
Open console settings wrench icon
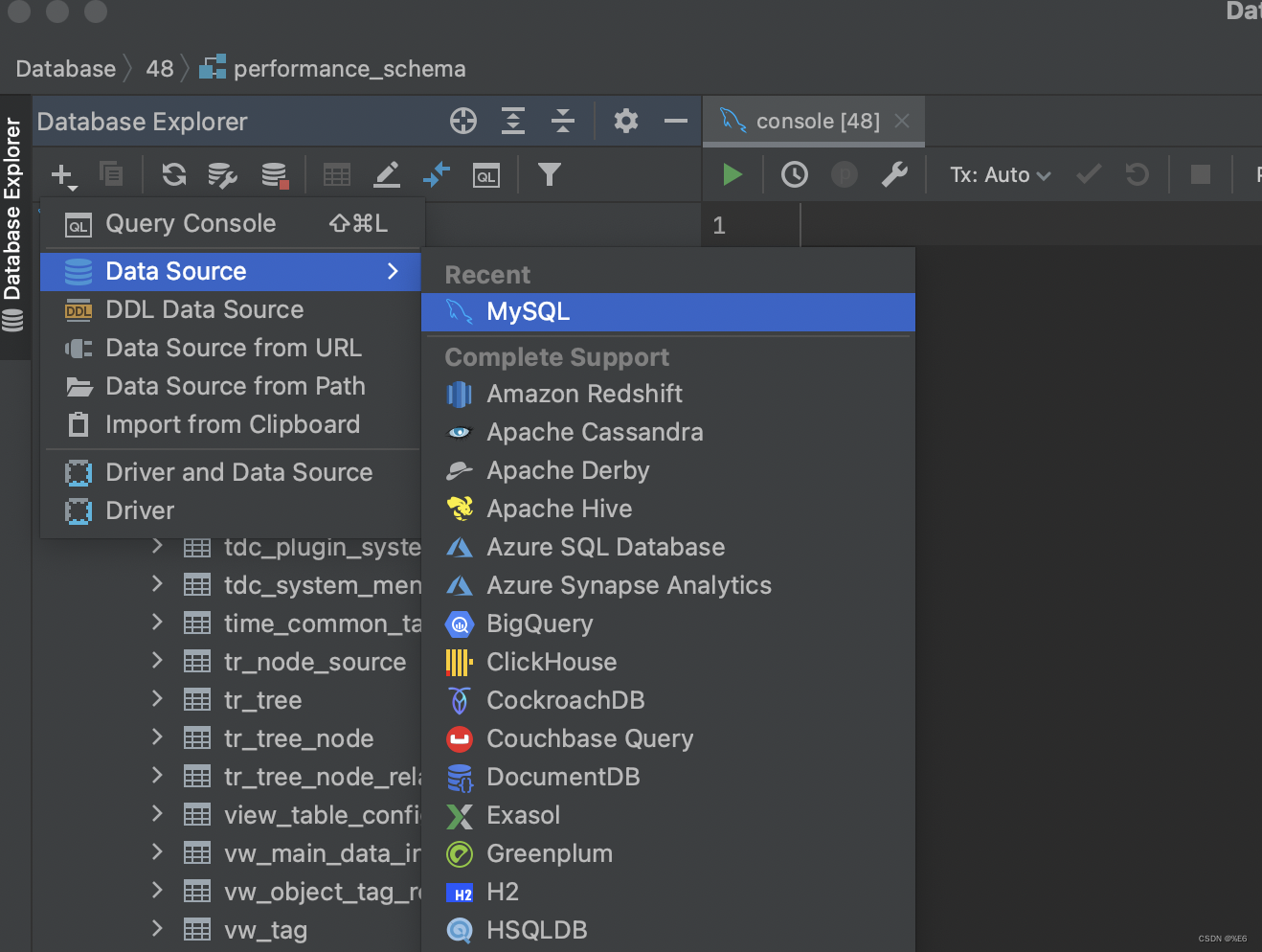[x=894, y=174]
